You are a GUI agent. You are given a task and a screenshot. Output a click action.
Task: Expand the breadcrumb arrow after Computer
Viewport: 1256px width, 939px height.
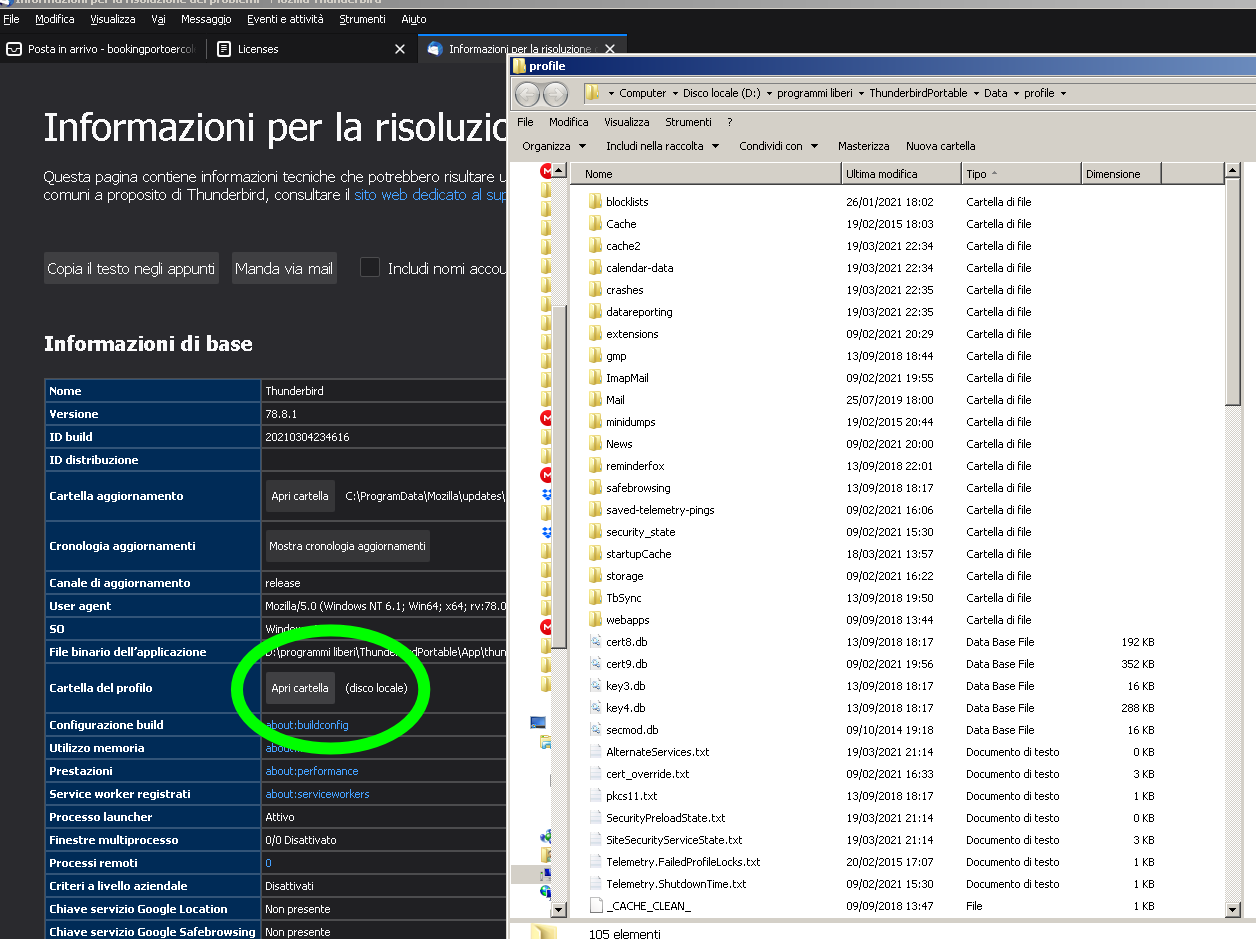pos(675,93)
